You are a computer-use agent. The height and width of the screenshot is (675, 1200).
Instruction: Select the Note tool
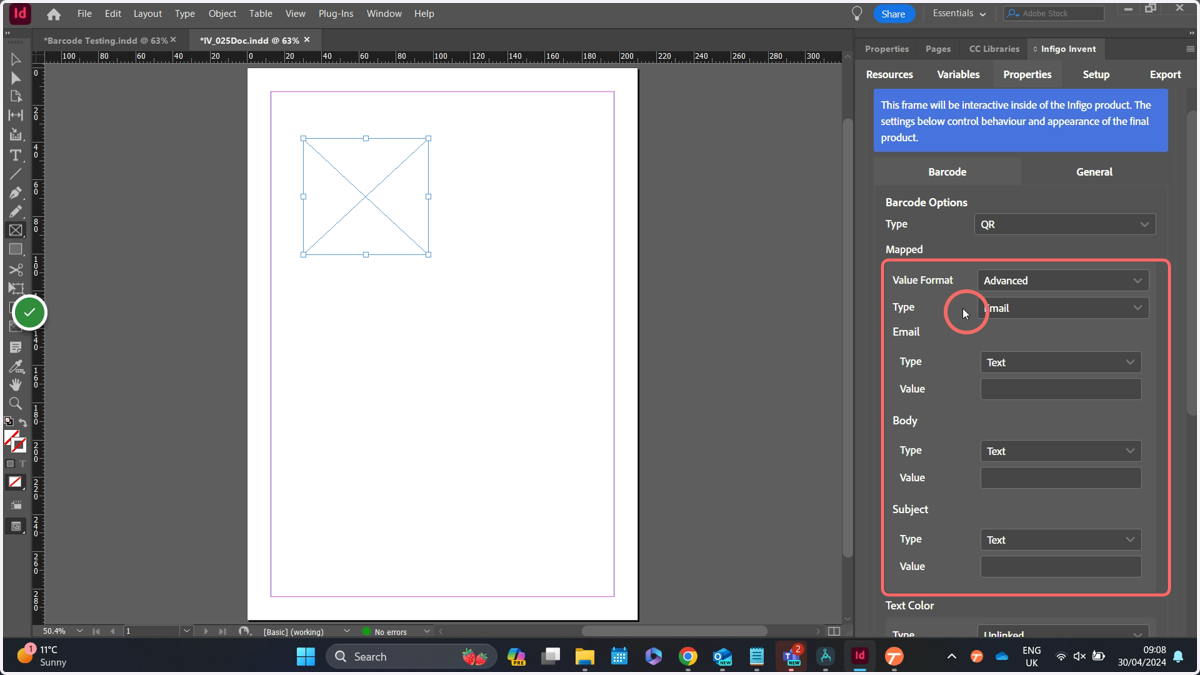pyautogui.click(x=16, y=347)
